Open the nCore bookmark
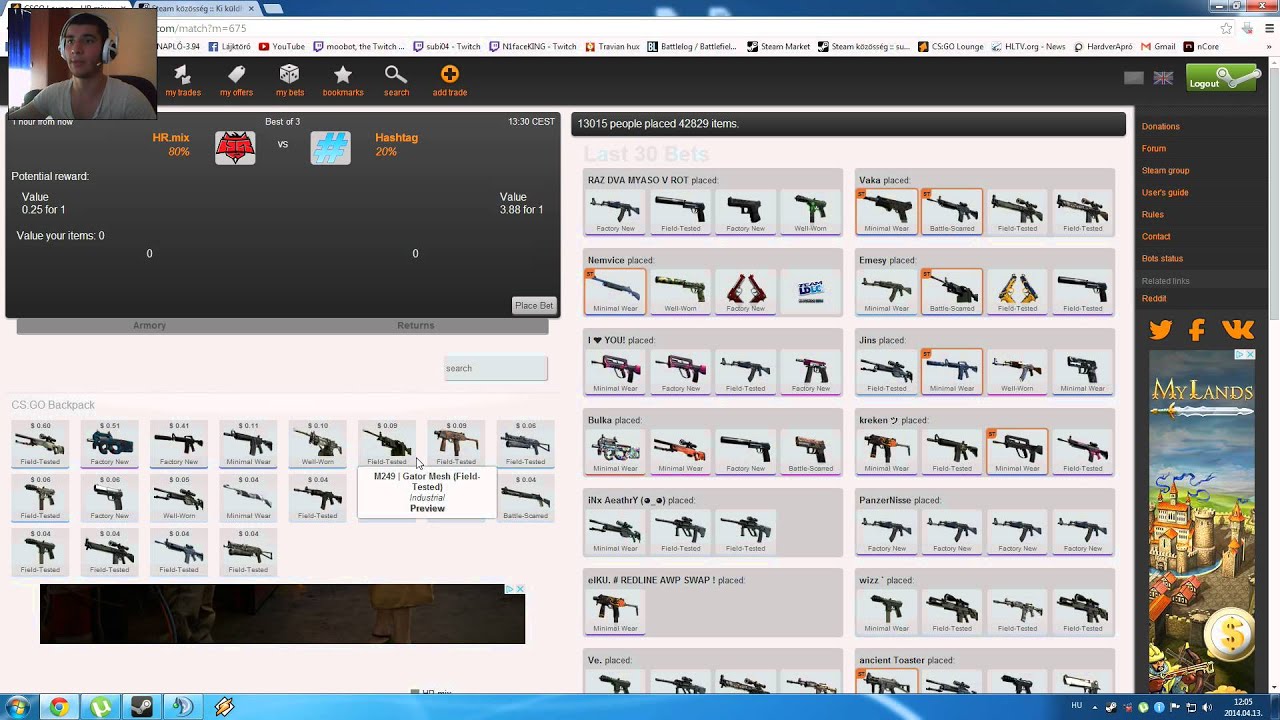 click(x=1201, y=46)
